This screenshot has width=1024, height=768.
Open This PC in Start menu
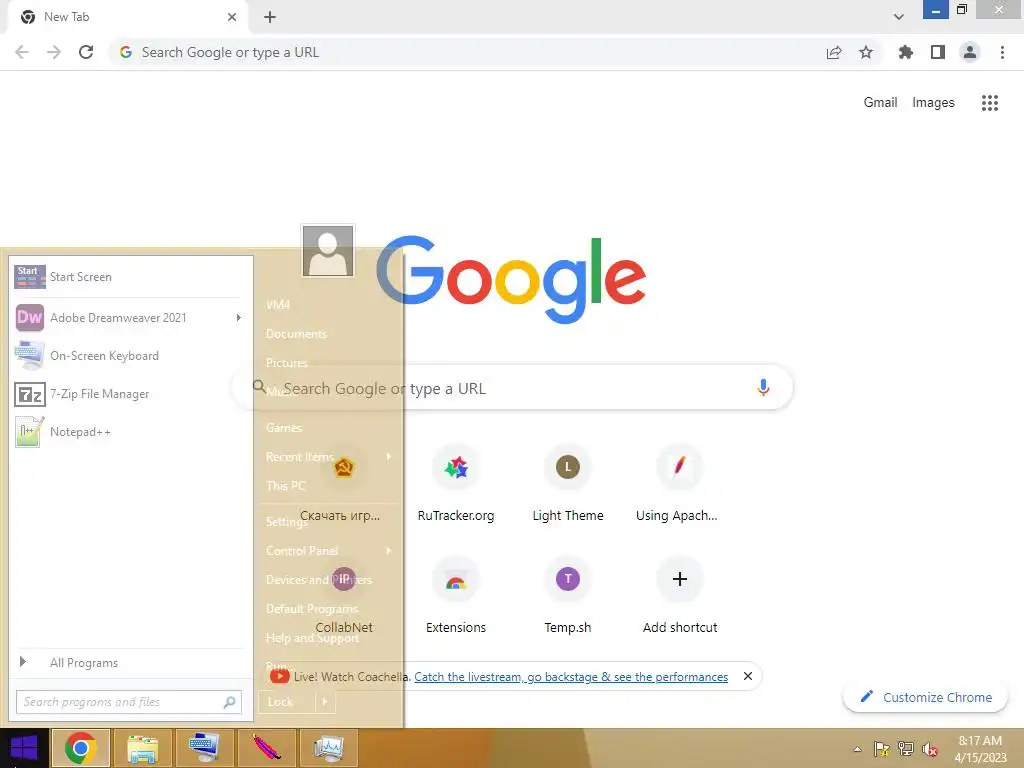[285, 485]
